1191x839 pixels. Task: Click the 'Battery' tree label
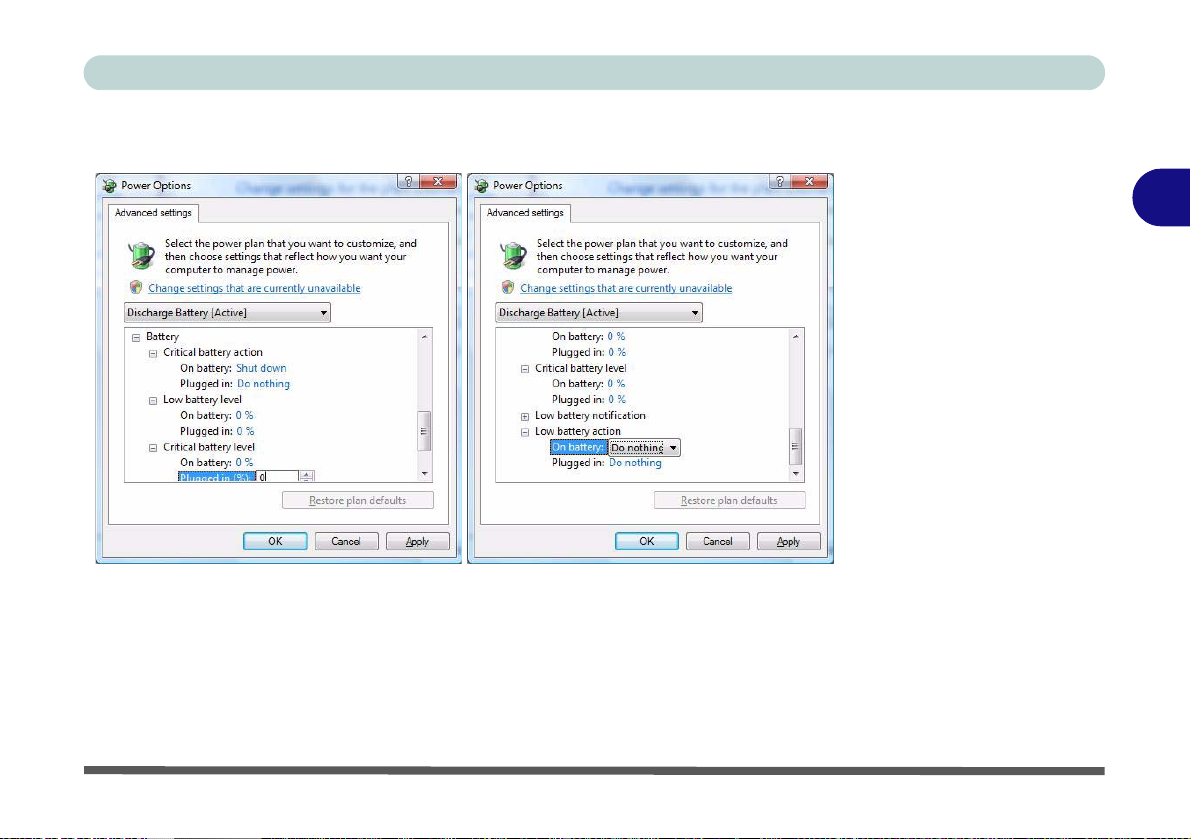pyautogui.click(x=163, y=336)
